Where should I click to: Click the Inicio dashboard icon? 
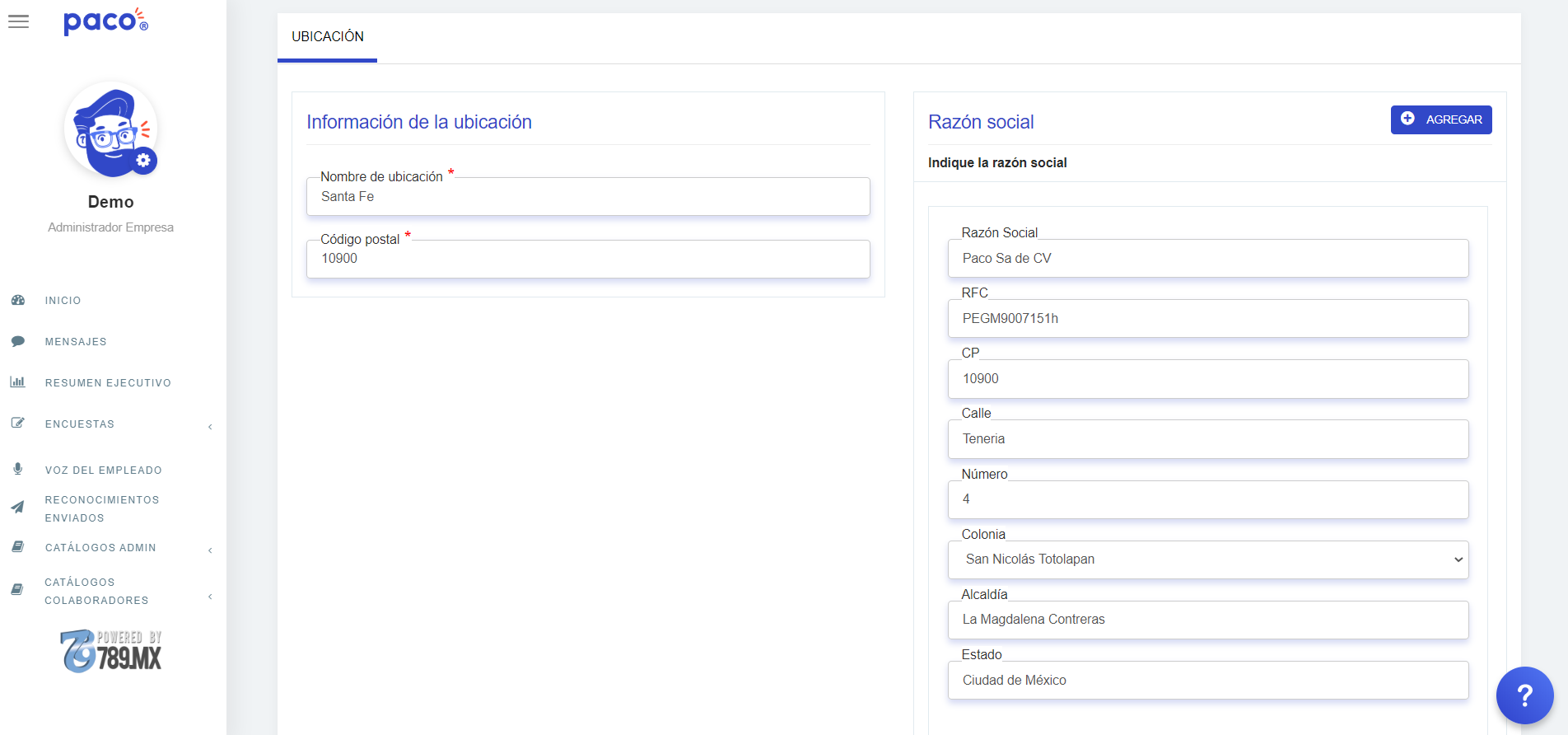18,301
